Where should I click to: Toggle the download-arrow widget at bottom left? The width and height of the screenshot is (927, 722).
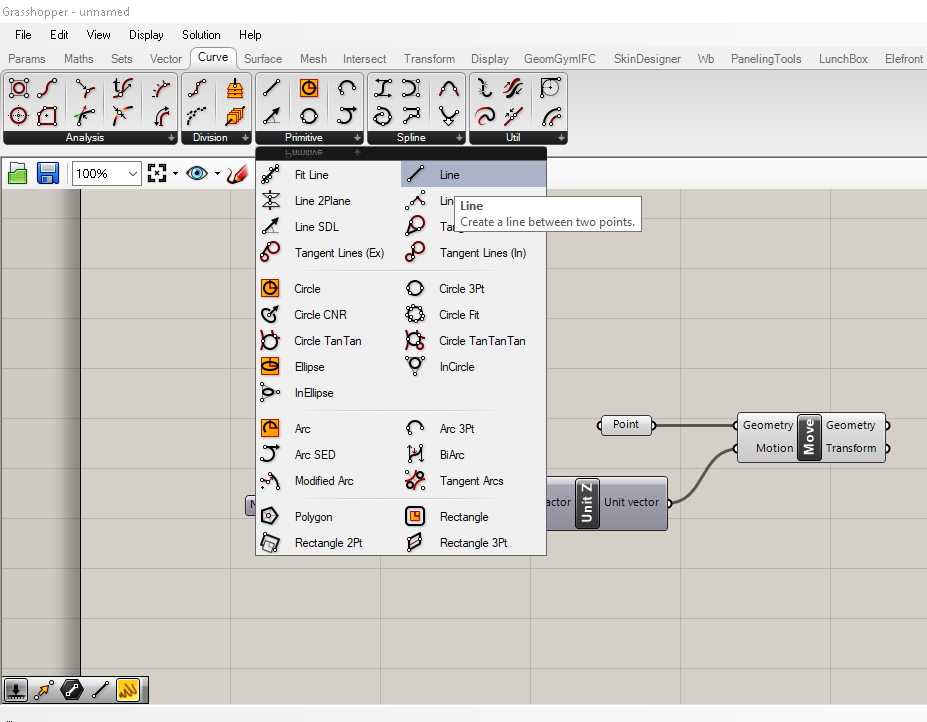coord(16,689)
